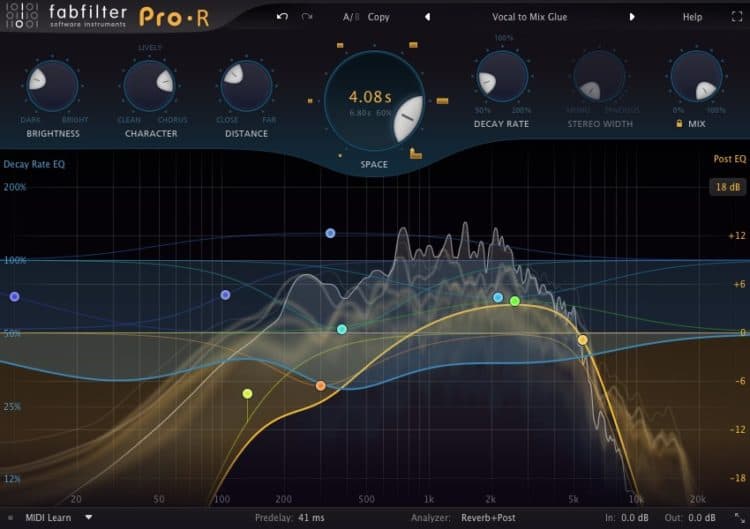The width and height of the screenshot is (750, 529).
Task: Open the Vocal to Mix Glue preset menu
Action: pyautogui.click(x=529, y=17)
